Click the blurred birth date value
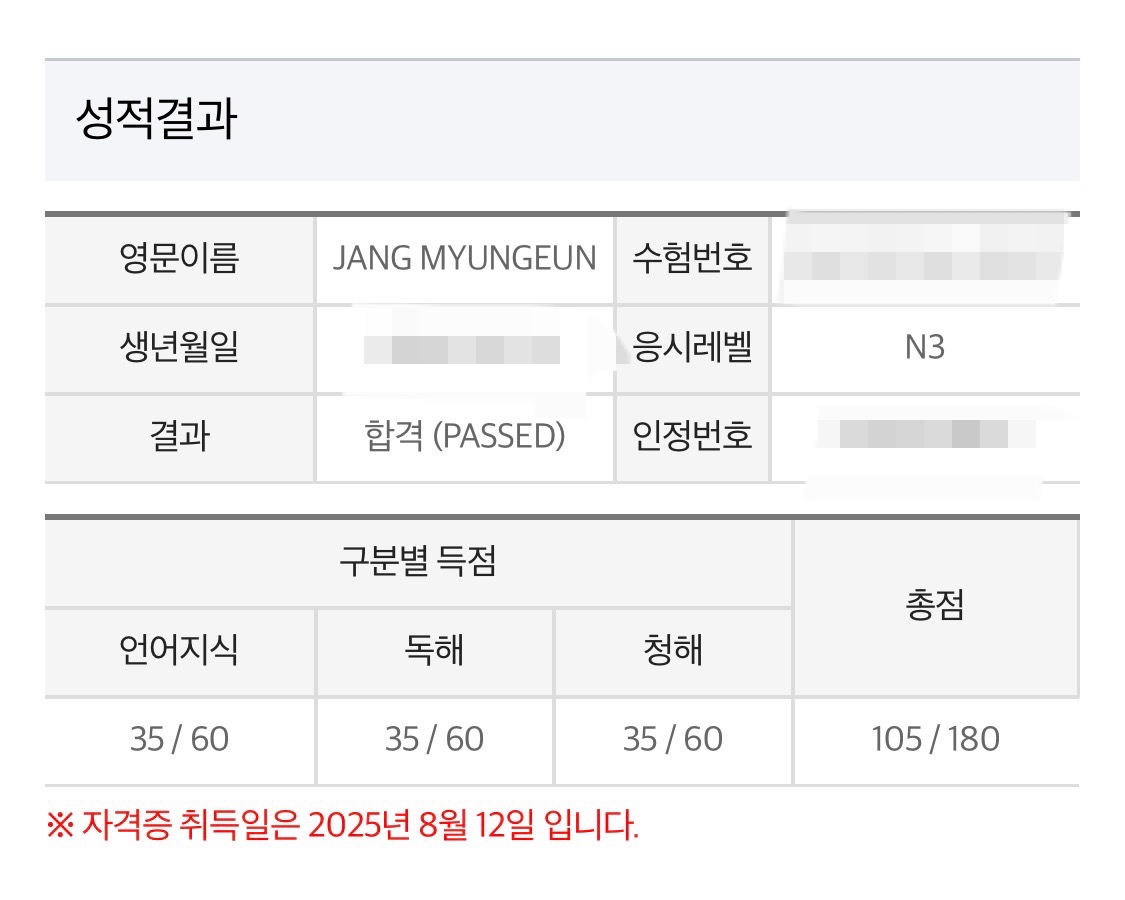Image resolution: width=1125 pixels, height=900 pixels. coord(462,349)
